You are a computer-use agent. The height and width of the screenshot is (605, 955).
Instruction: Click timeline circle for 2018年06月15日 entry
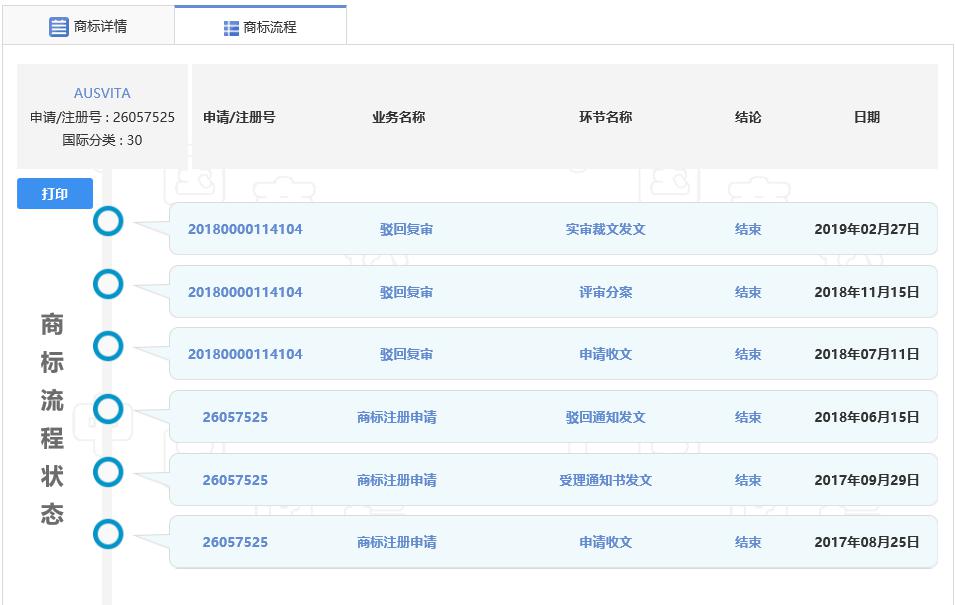tap(108, 409)
